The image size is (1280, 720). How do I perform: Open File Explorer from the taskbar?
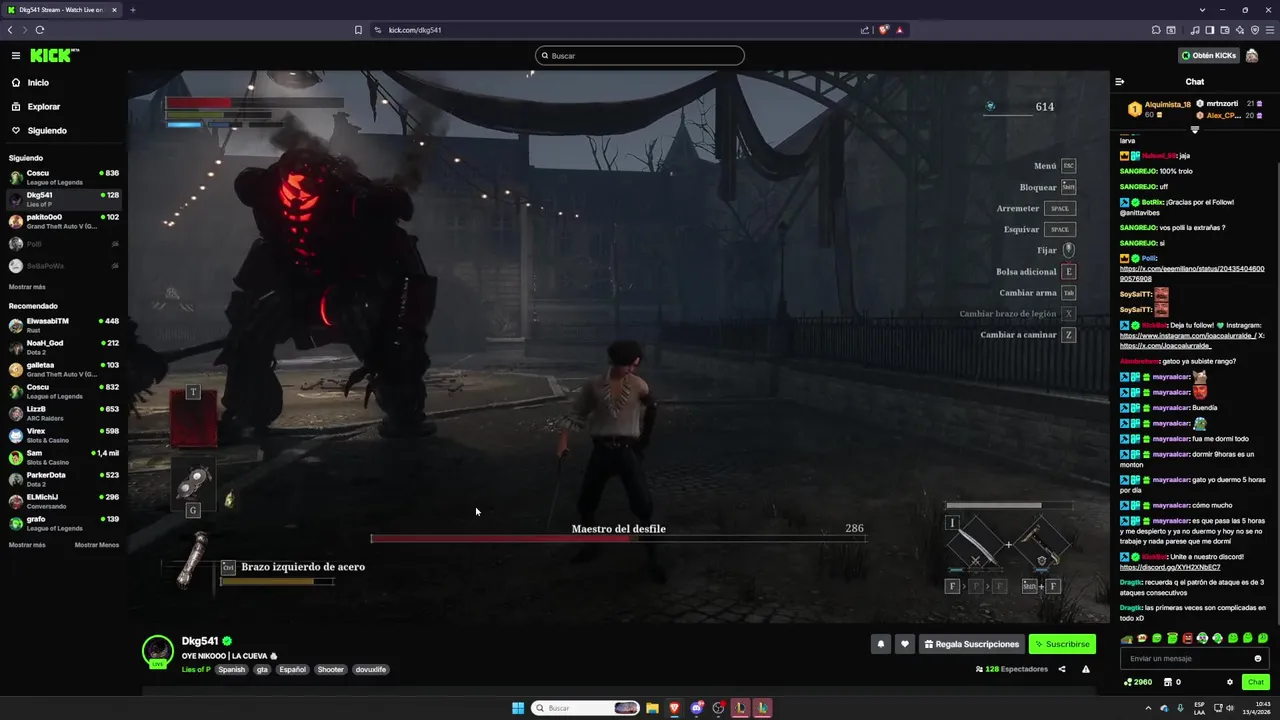[652, 708]
